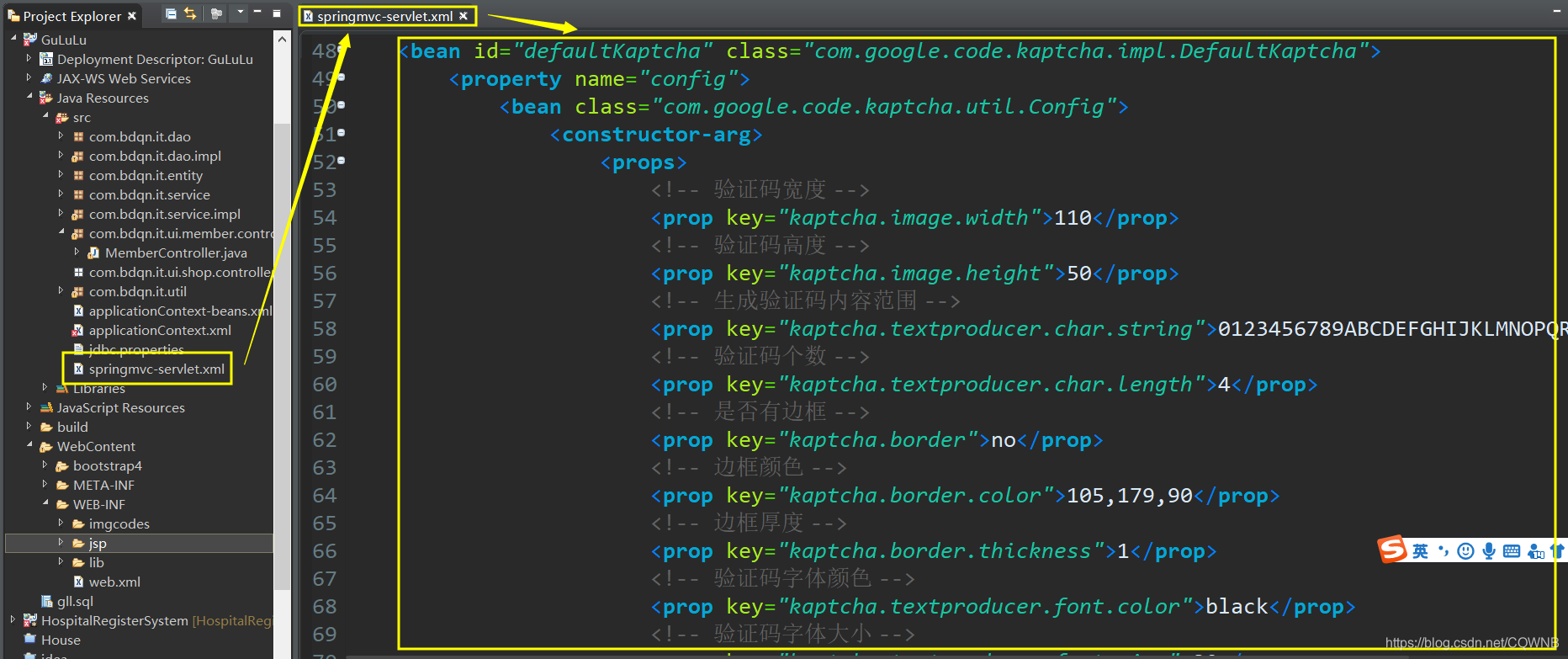Collapse the Java Resources node
The width and height of the screenshot is (1568, 659).
(x=29, y=97)
